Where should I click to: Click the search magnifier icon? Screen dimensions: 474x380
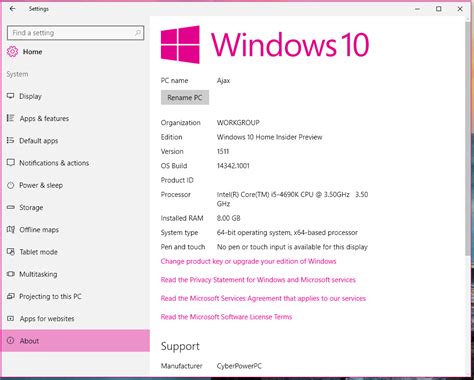click(x=138, y=33)
